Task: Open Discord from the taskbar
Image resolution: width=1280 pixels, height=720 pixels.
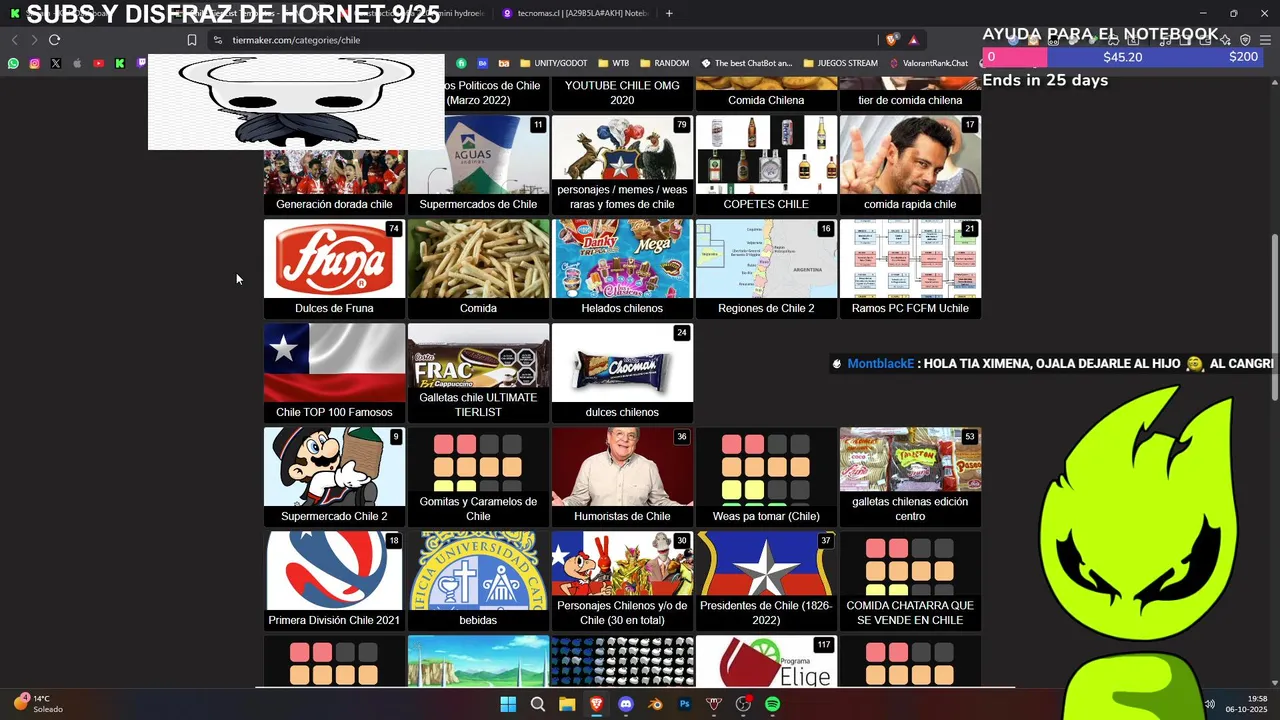Action: (x=626, y=704)
